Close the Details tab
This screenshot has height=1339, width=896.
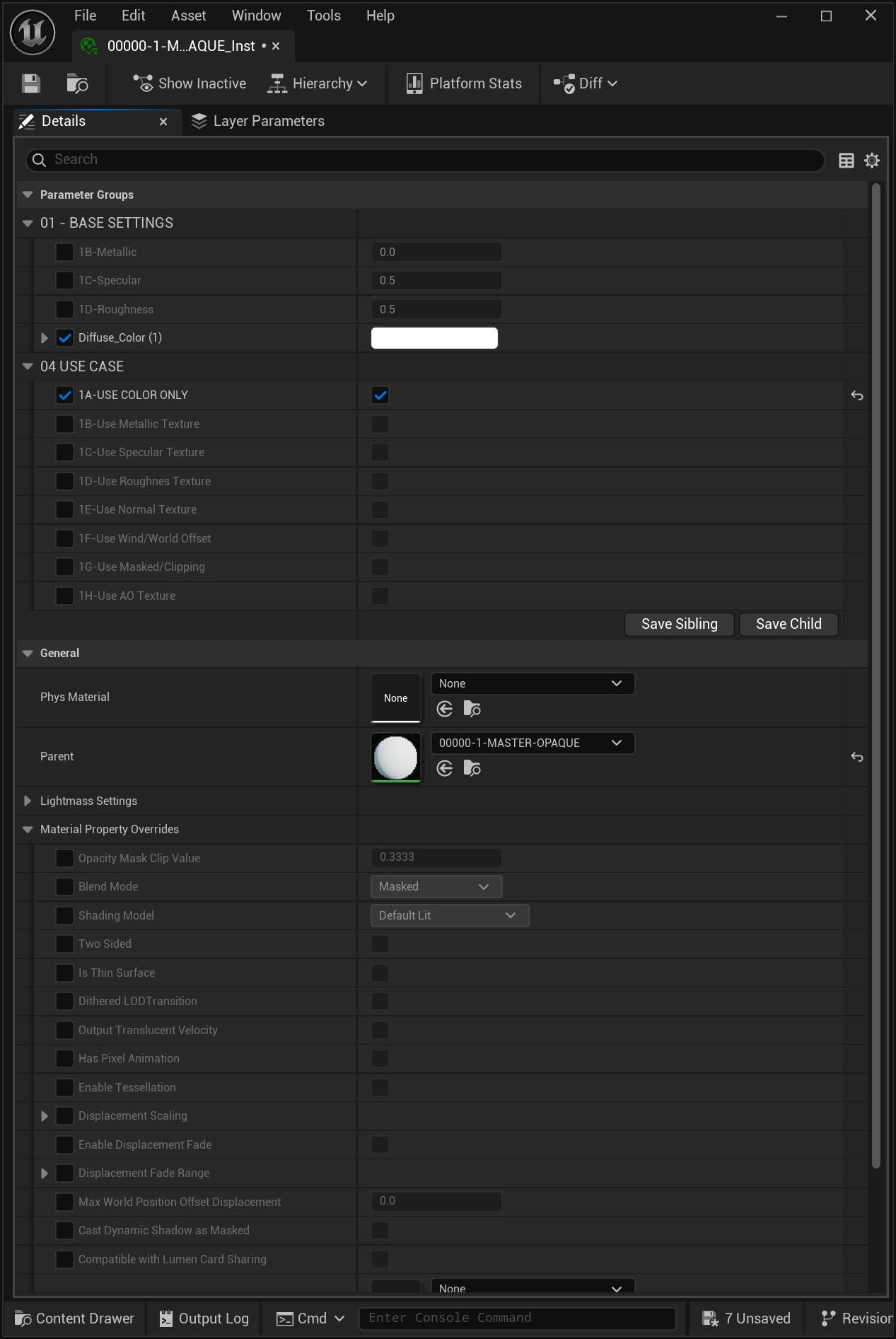pyautogui.click(x=163, y=122)
